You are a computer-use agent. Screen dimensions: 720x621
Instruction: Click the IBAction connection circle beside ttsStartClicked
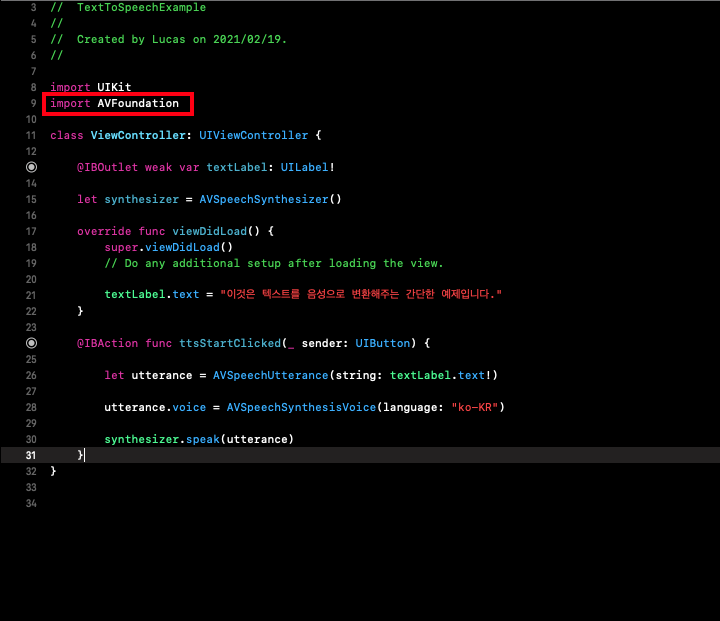31,343
